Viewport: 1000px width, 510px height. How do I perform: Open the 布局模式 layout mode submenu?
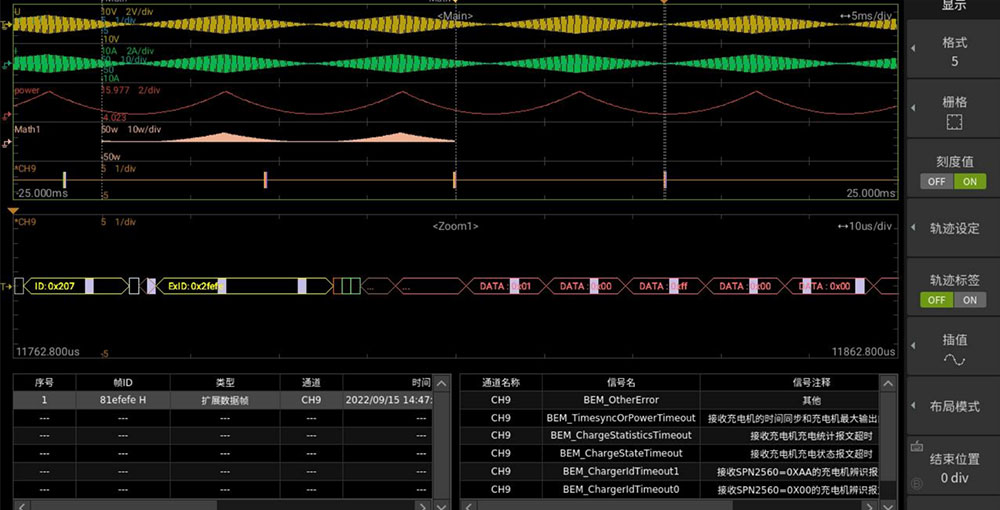coord(954,406)
